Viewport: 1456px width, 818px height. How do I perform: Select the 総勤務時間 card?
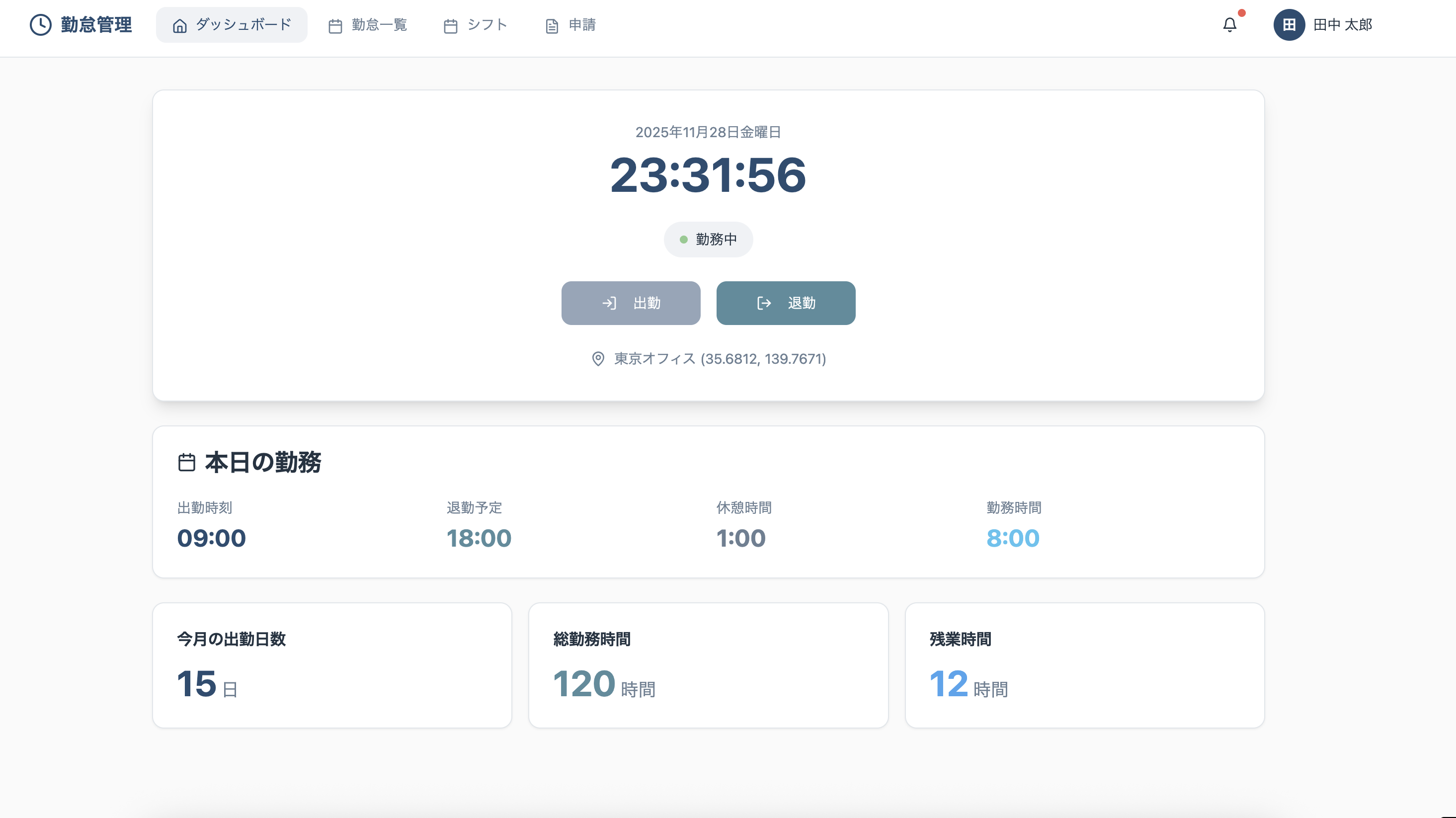click(x=708, y=665)
